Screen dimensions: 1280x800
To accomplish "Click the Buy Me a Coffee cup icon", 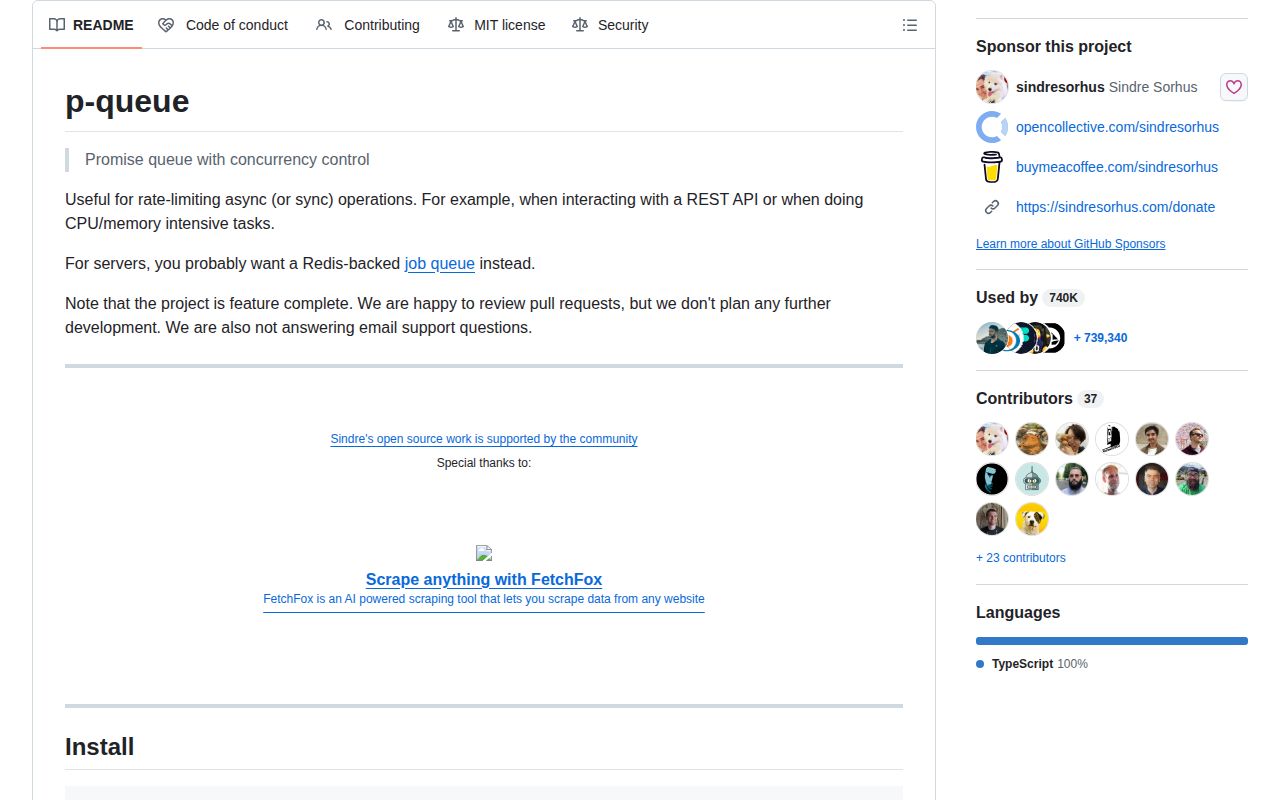I will click(x=992, y=167).
